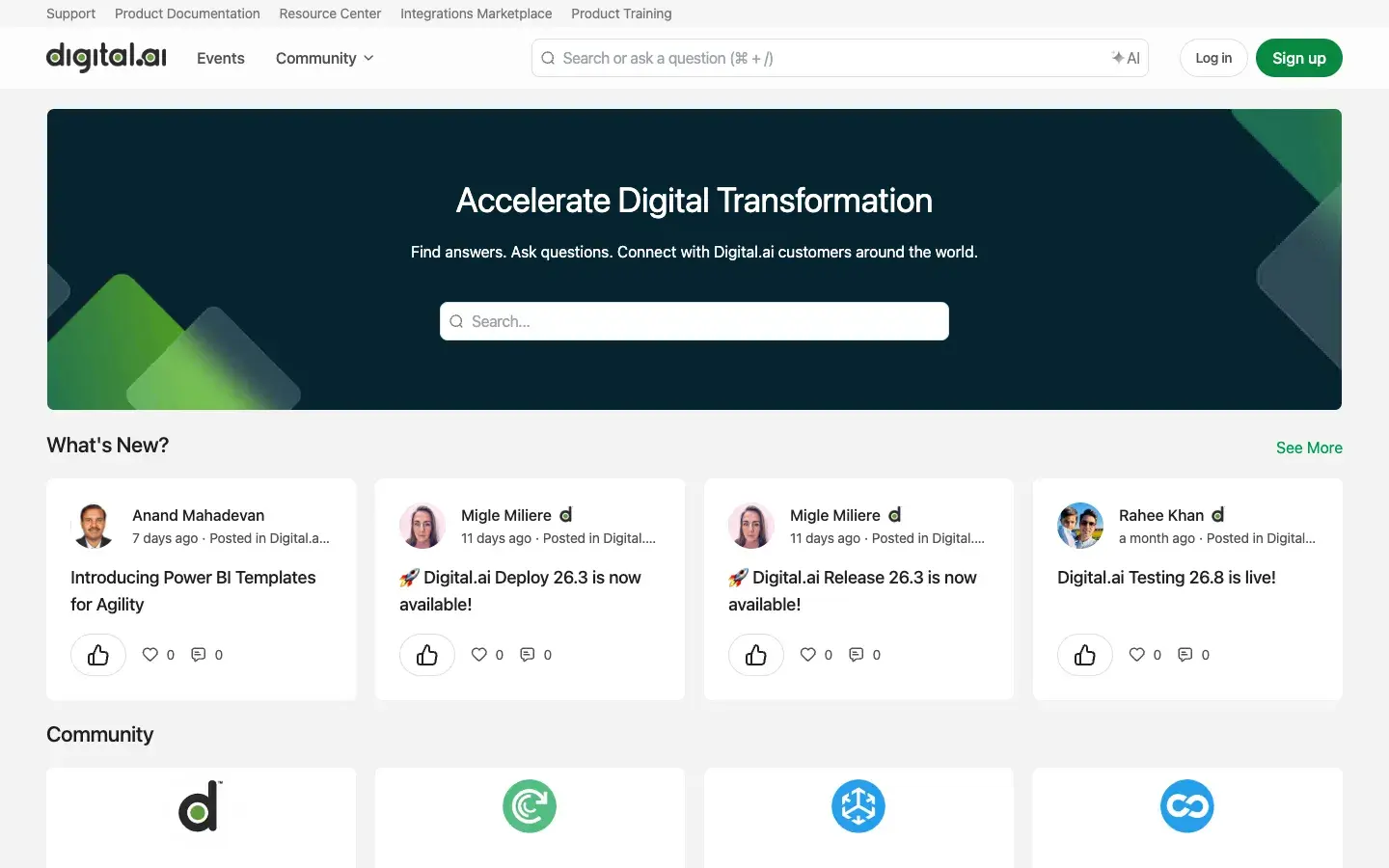Click the green Sign up button
The width and height of the screenshot is (1389, 868).
pyautogui.click(x=1298, y=58)
